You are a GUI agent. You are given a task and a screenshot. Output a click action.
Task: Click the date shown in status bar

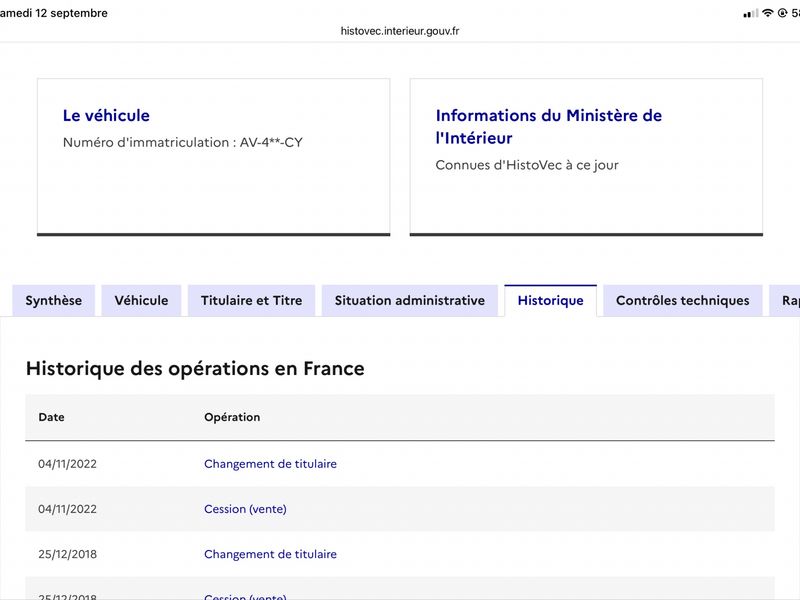pyautogui.click(x=54, y=13)
